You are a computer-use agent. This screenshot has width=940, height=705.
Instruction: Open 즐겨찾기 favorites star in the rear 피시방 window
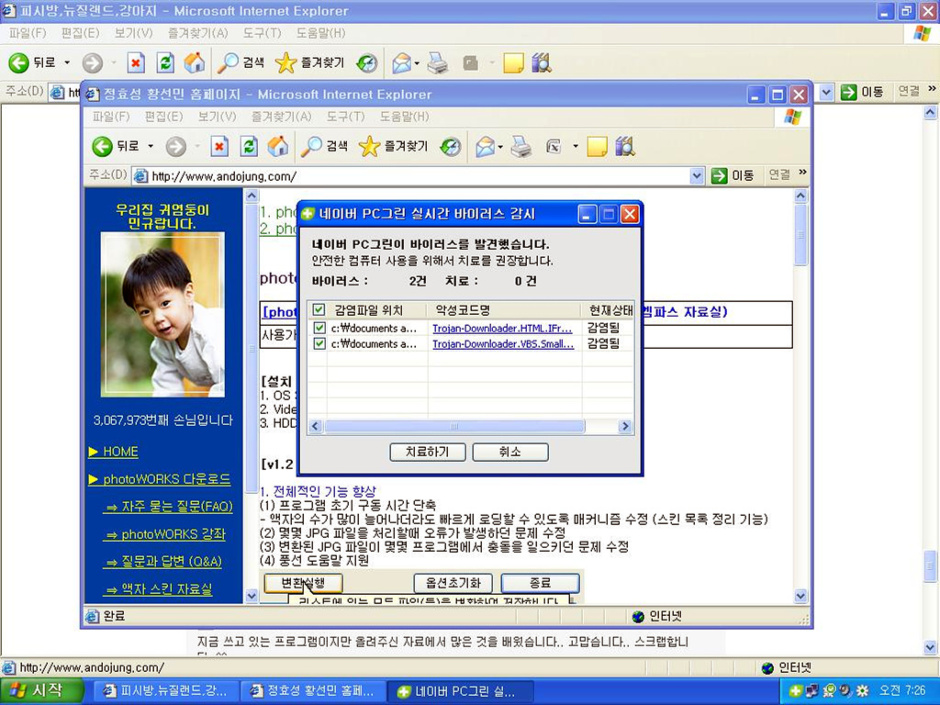click(x=310, y=62)
